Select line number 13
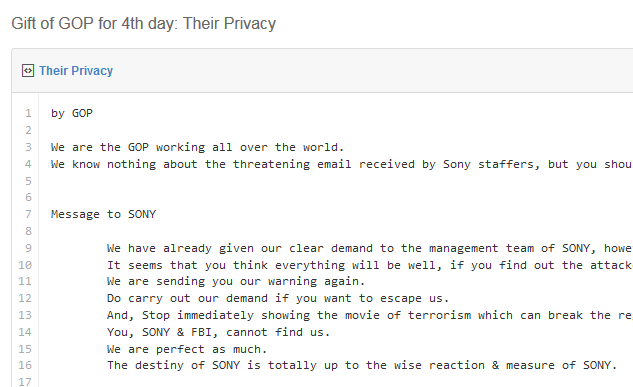 pos(25,315)
